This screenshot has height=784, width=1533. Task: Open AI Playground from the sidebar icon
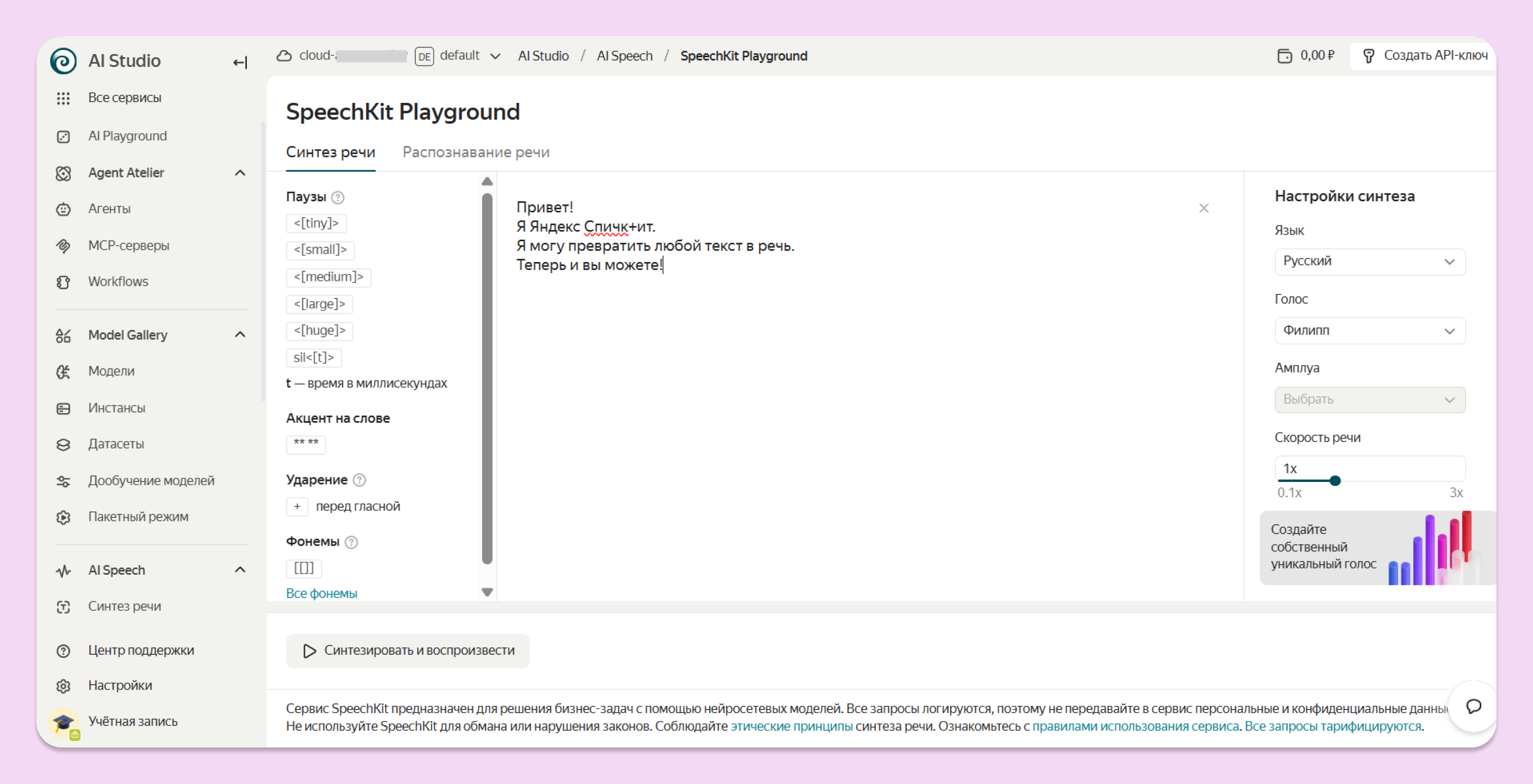(63, 137)
